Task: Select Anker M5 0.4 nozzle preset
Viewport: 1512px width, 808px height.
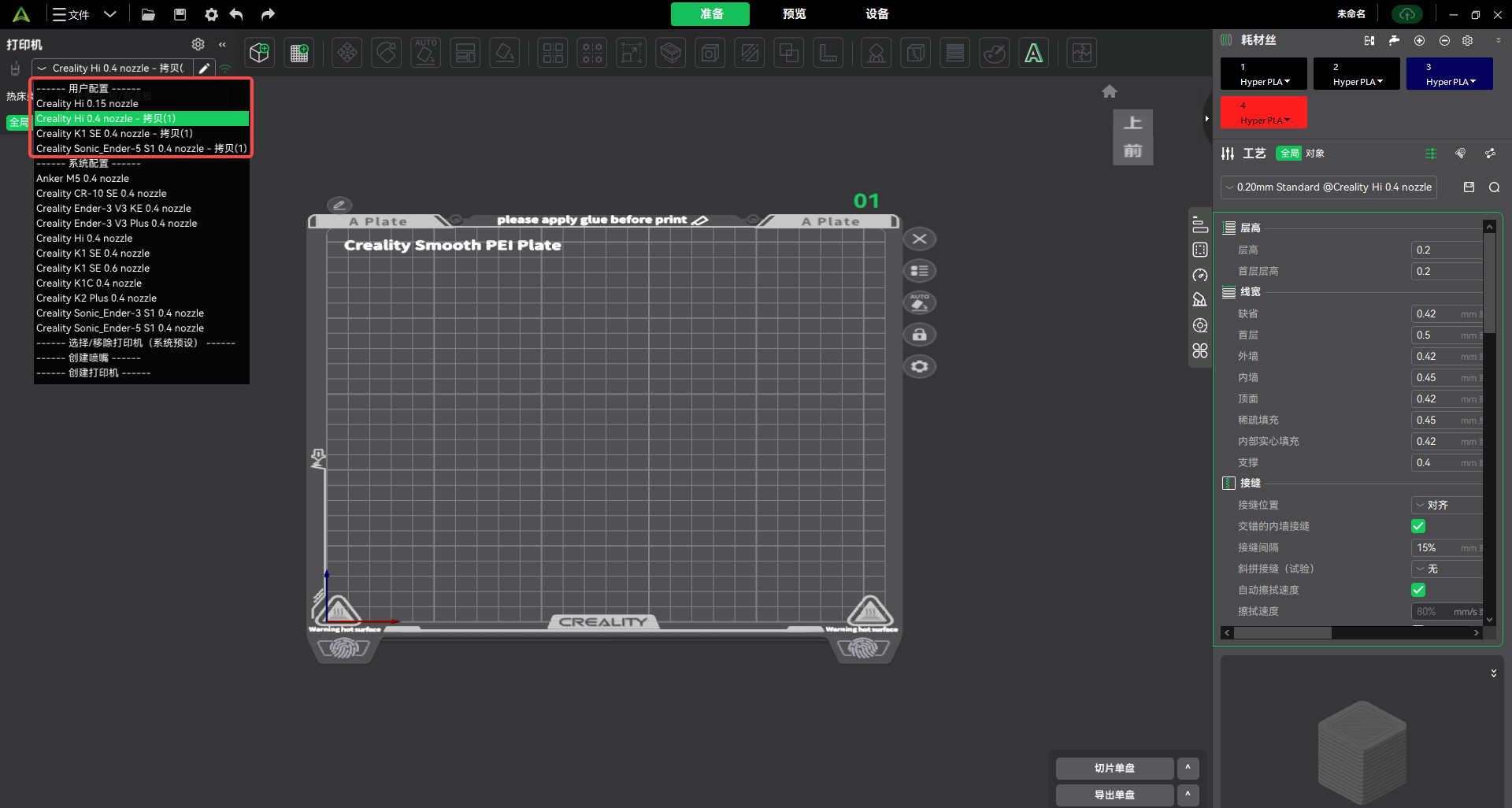Action: pos(142,179)
